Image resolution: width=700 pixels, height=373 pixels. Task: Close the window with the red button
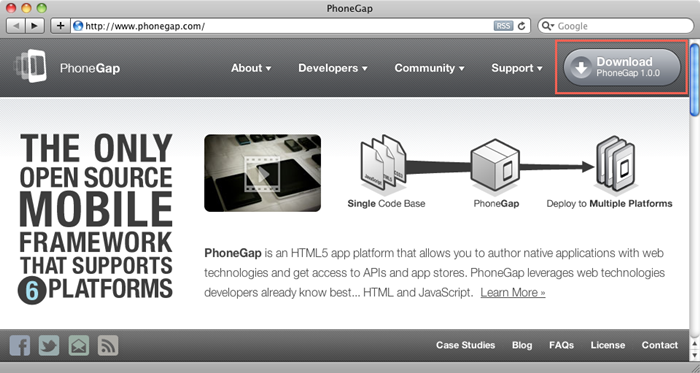tap(11, 8)
